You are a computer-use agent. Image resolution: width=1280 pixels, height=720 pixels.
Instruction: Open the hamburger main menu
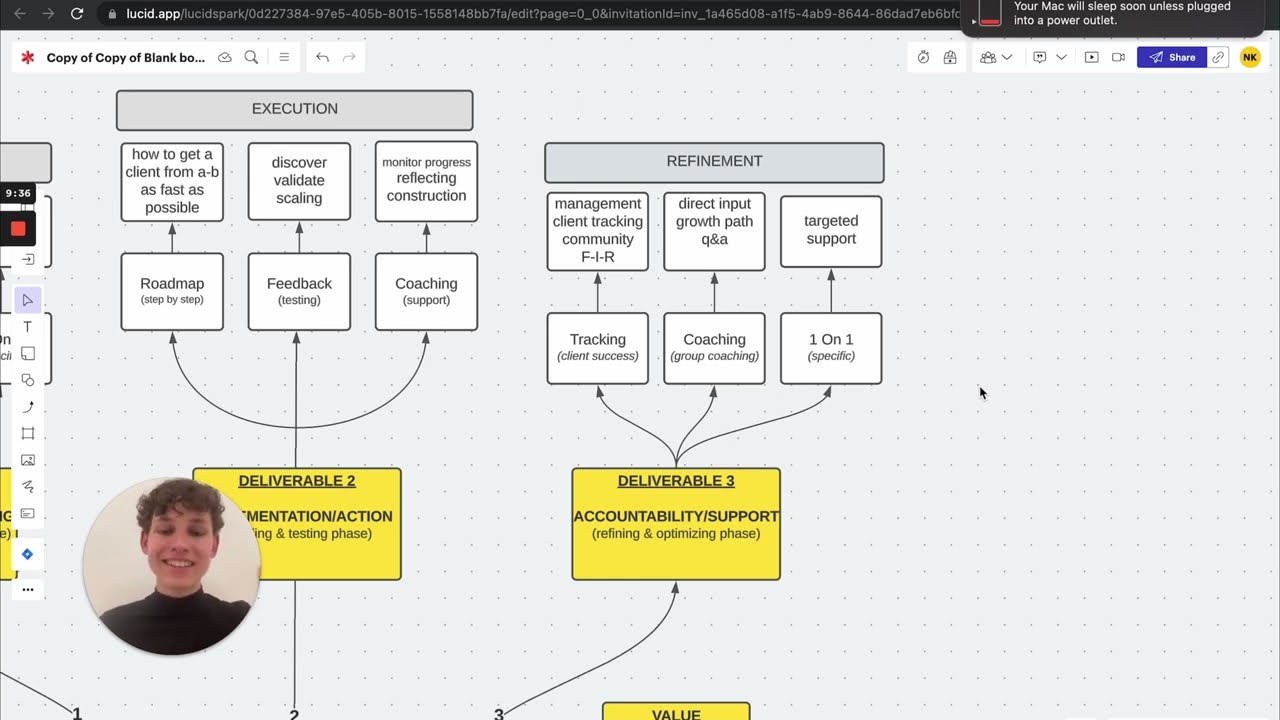[284, 57]
